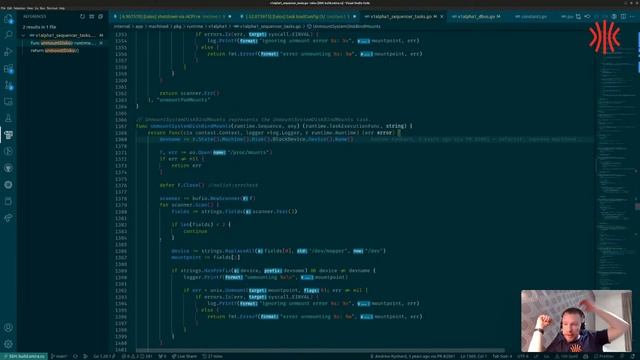Click the line and column indicator in status bar

pos(473,356)
